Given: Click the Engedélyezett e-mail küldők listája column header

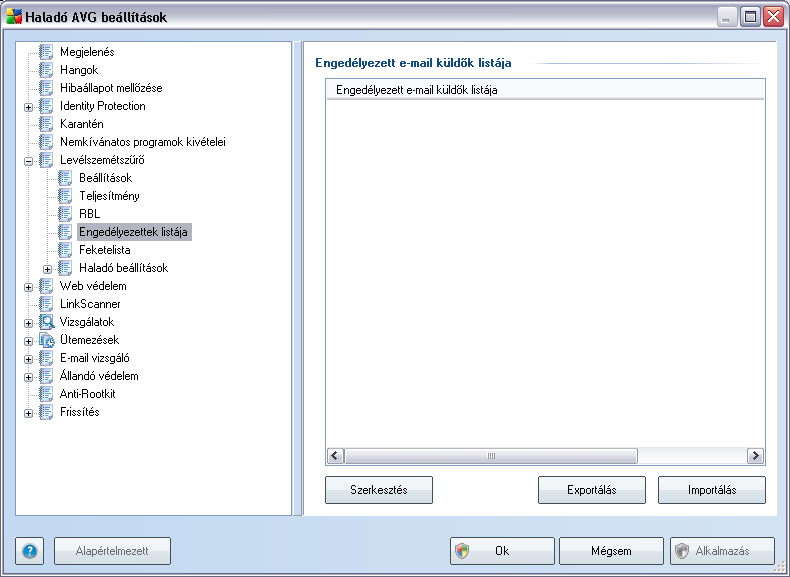Looking at the screenshot, I should click(x=546, y=90).
